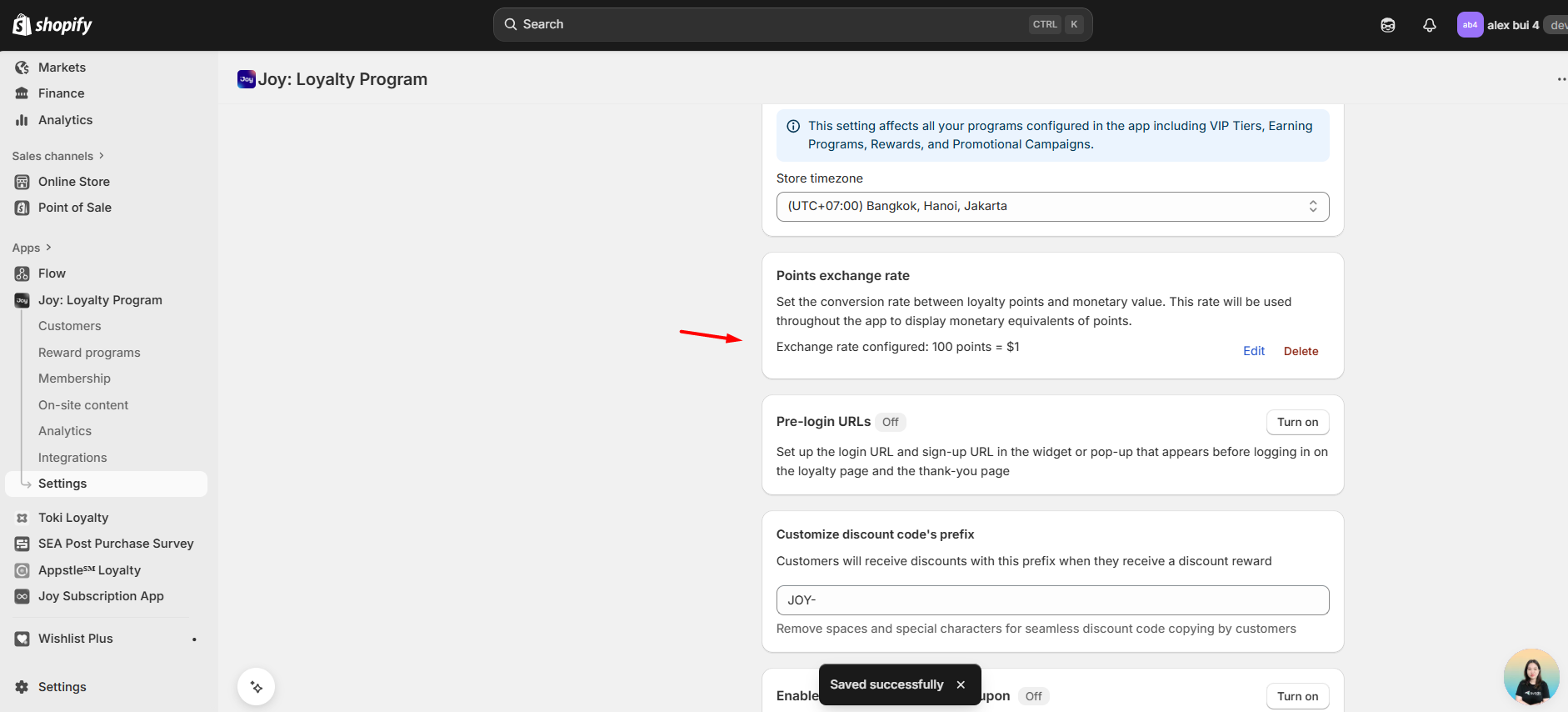Dismiss the Saved successfully toast
1568x712 pixels.
pos(961,684)
